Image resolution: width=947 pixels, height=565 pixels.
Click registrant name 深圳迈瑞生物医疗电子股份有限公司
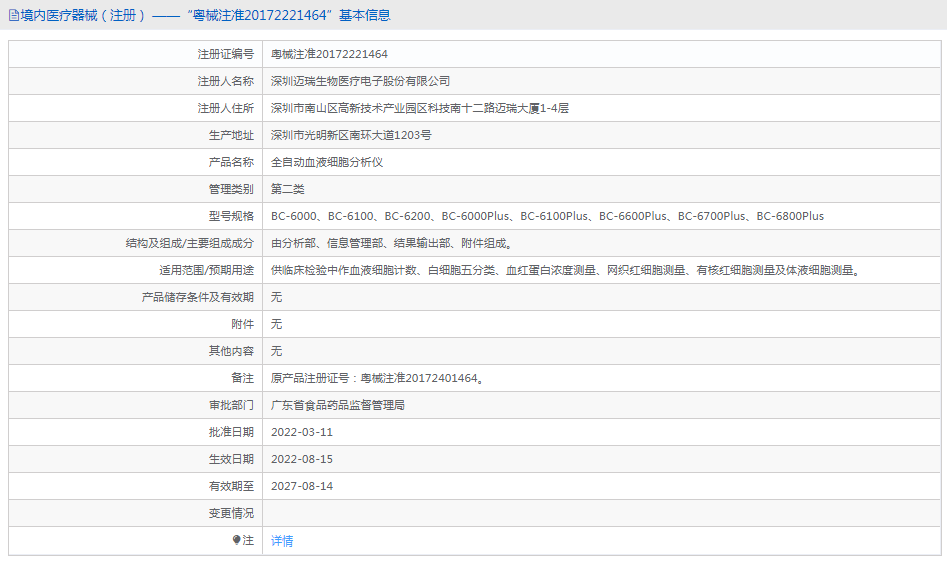click(x=360, y=81)
